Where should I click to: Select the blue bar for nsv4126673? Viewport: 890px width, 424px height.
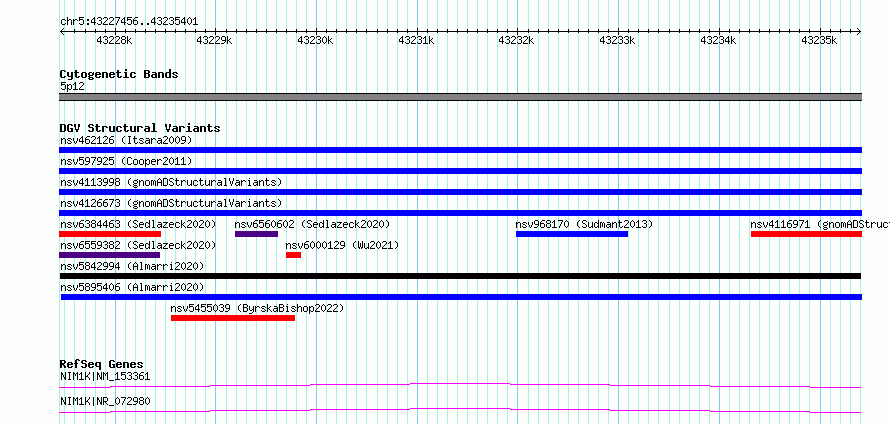[461, 213]
